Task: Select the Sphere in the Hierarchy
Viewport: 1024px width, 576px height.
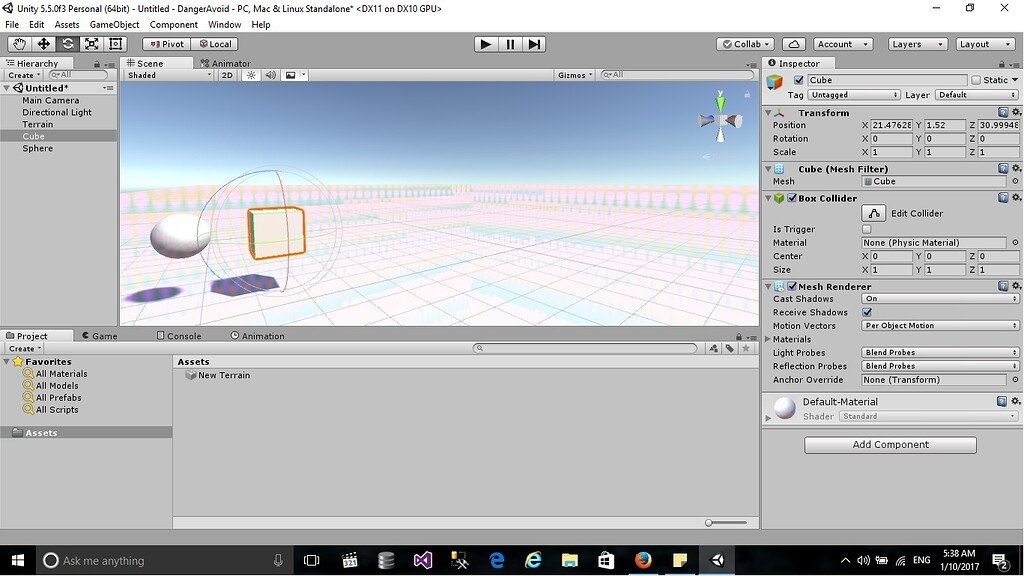Action: point(38,148)
